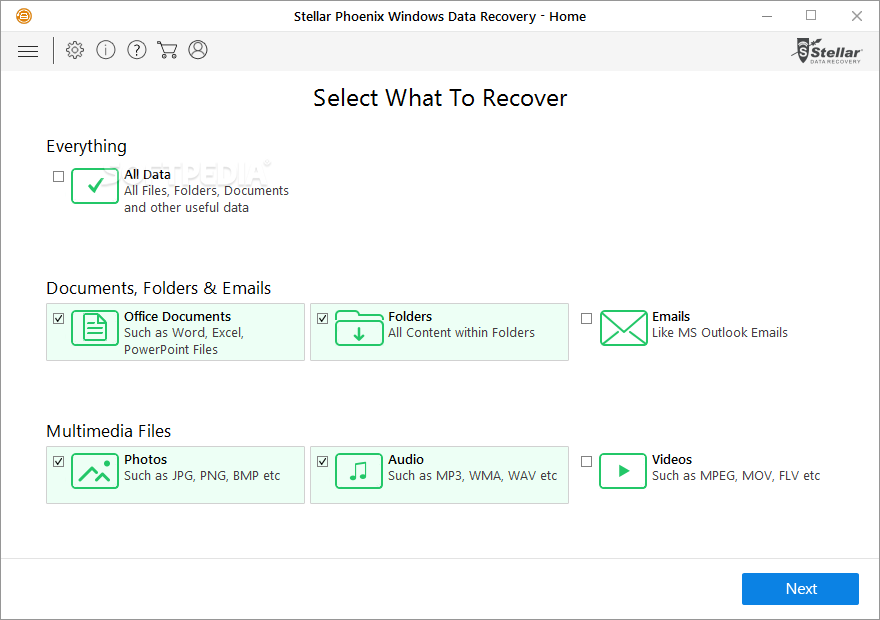
Task: Tick the Videos checkbox
Action: pos(586,462)
